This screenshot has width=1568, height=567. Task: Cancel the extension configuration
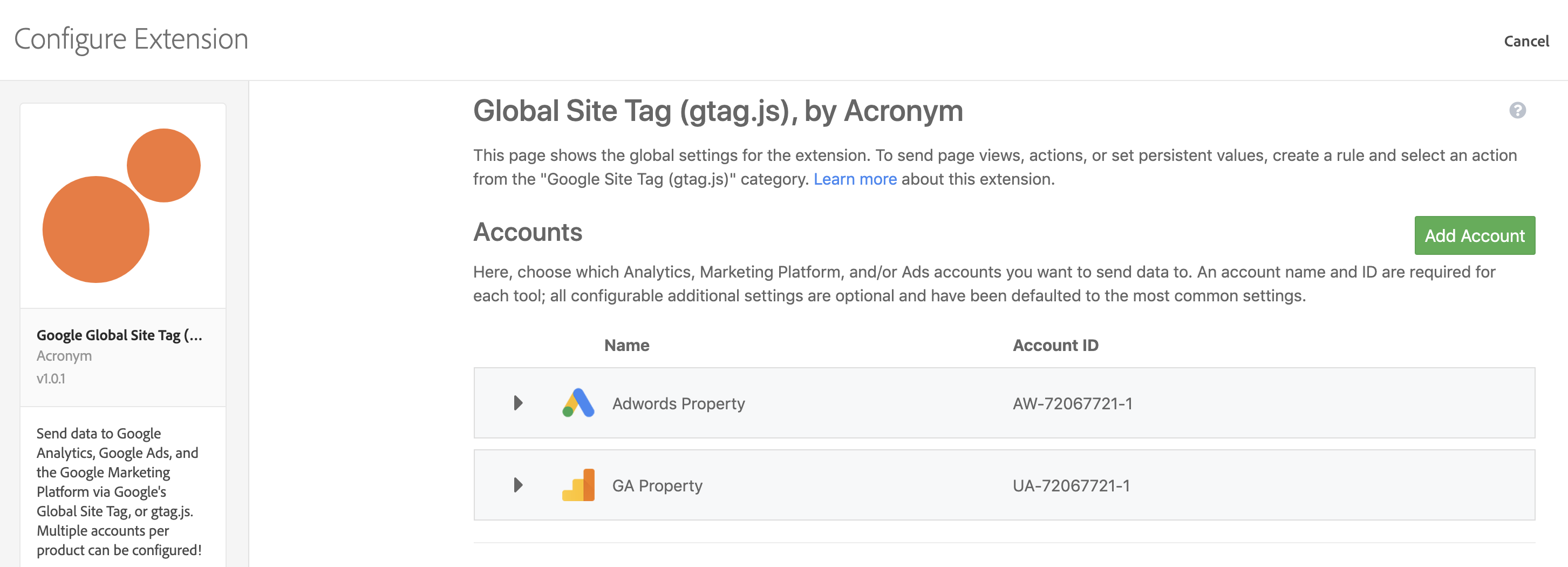coord(1526,41)
